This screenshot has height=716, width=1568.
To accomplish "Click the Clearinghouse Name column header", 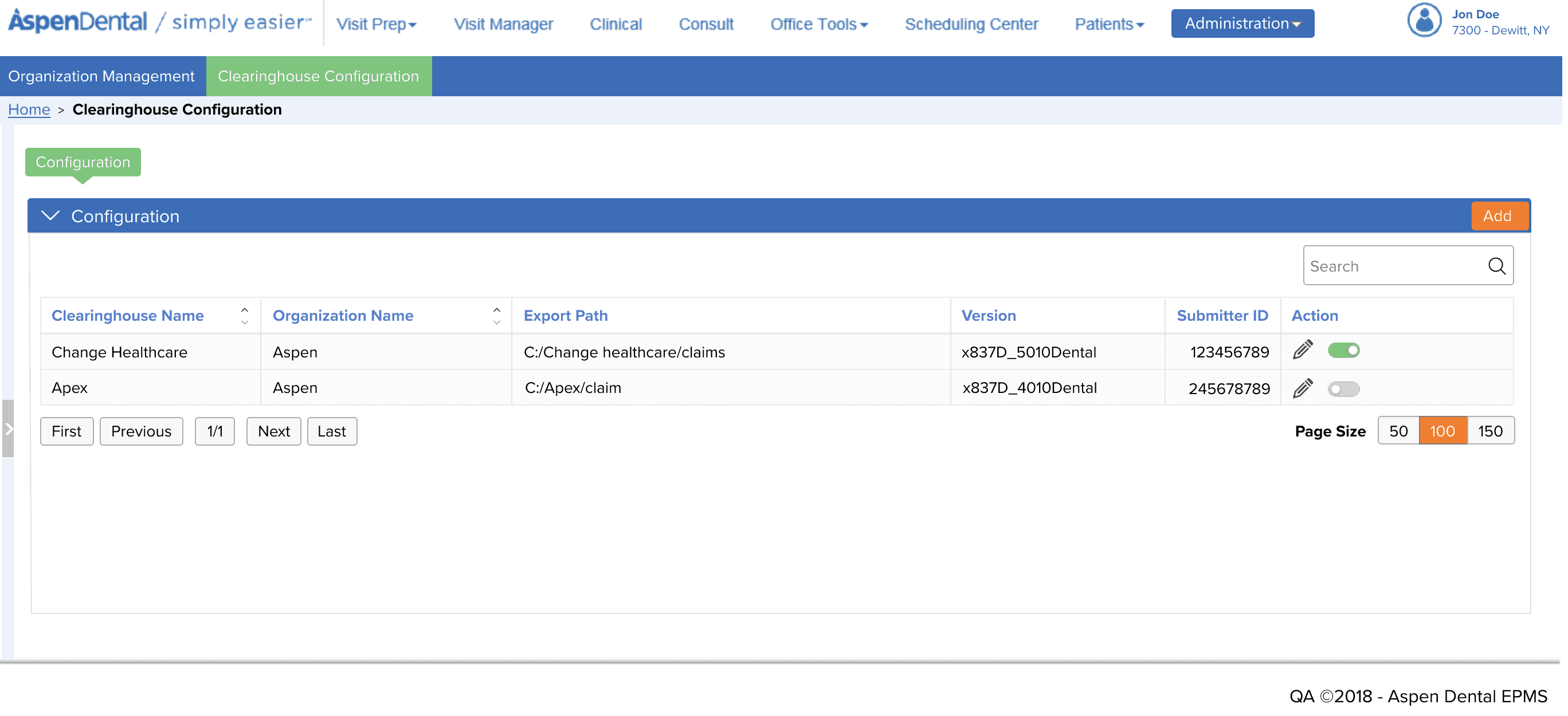I will click(127, 316).
